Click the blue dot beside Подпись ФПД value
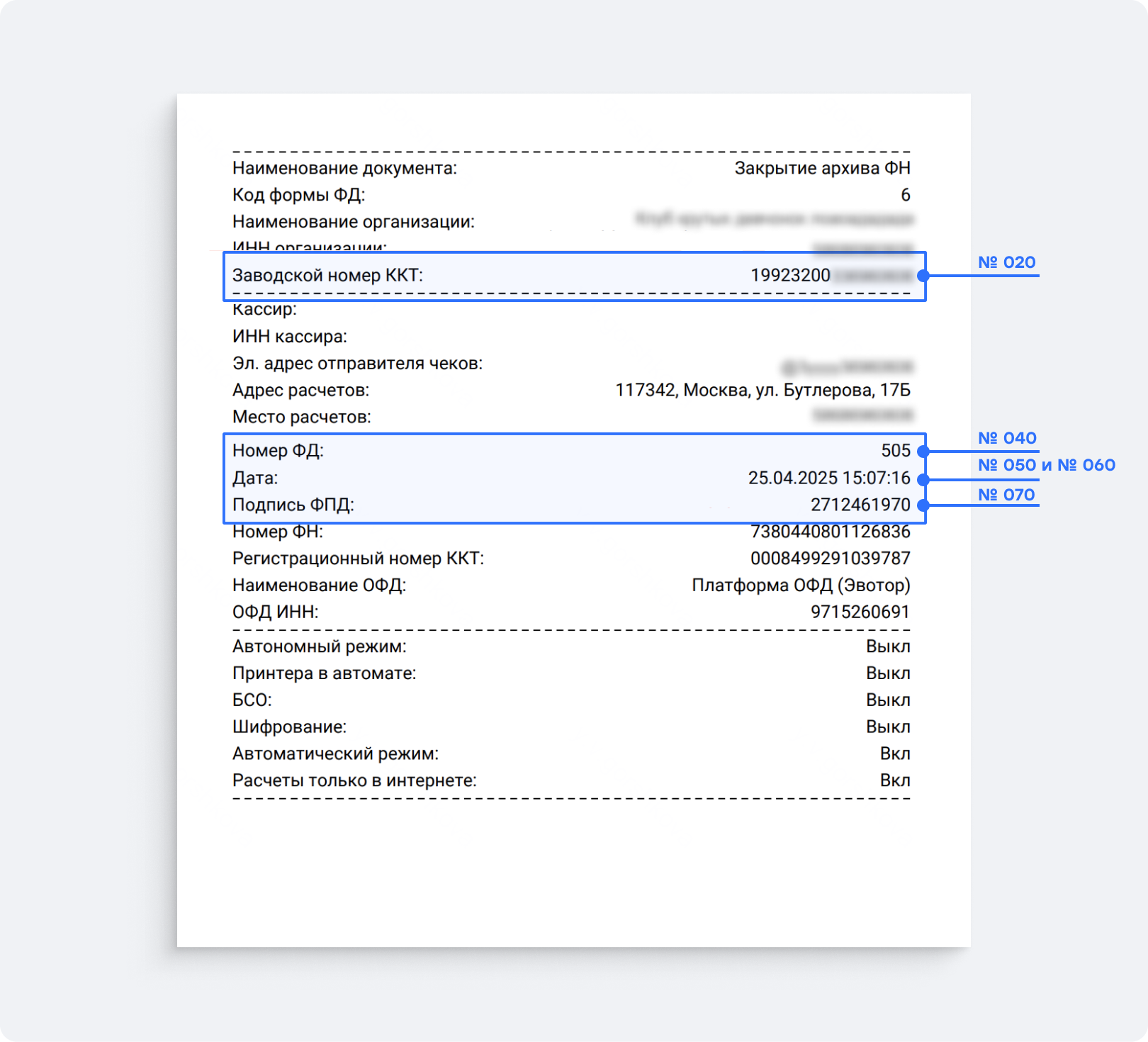Viewport: 1148px width, 1042px height. pos(923,505)
